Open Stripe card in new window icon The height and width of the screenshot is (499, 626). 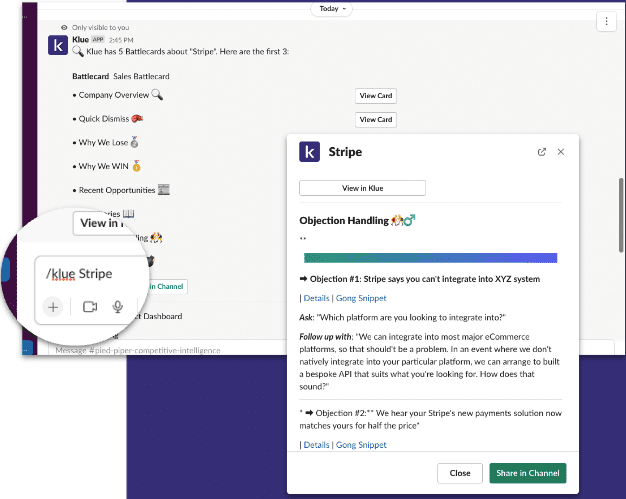(x=542, y=152)
